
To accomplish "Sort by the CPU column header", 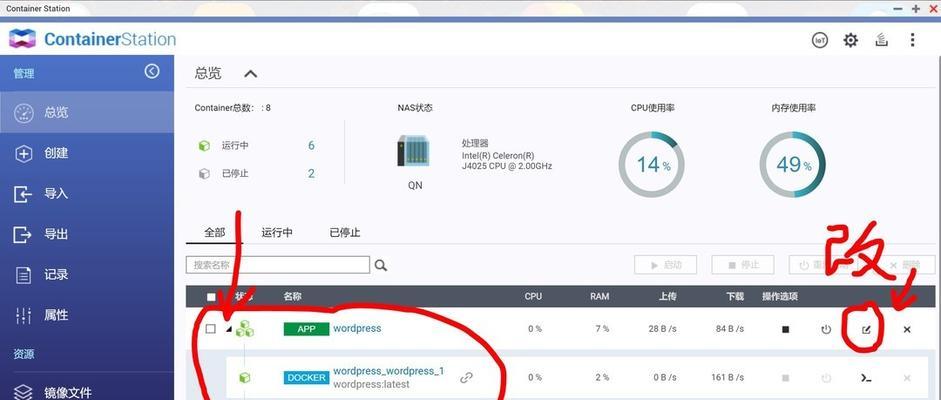I will [533, 296].
